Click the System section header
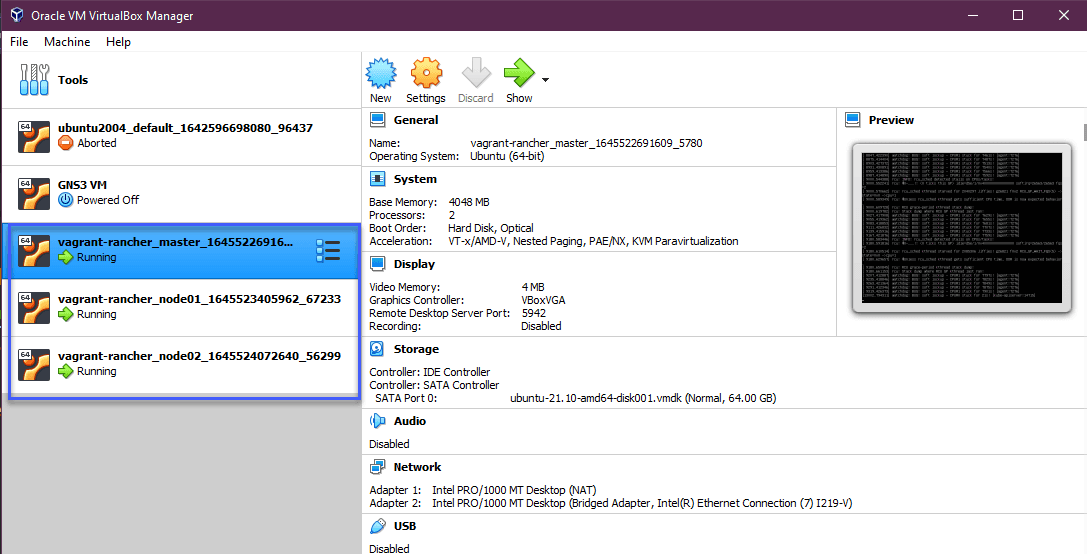 [x=415, y=179]
